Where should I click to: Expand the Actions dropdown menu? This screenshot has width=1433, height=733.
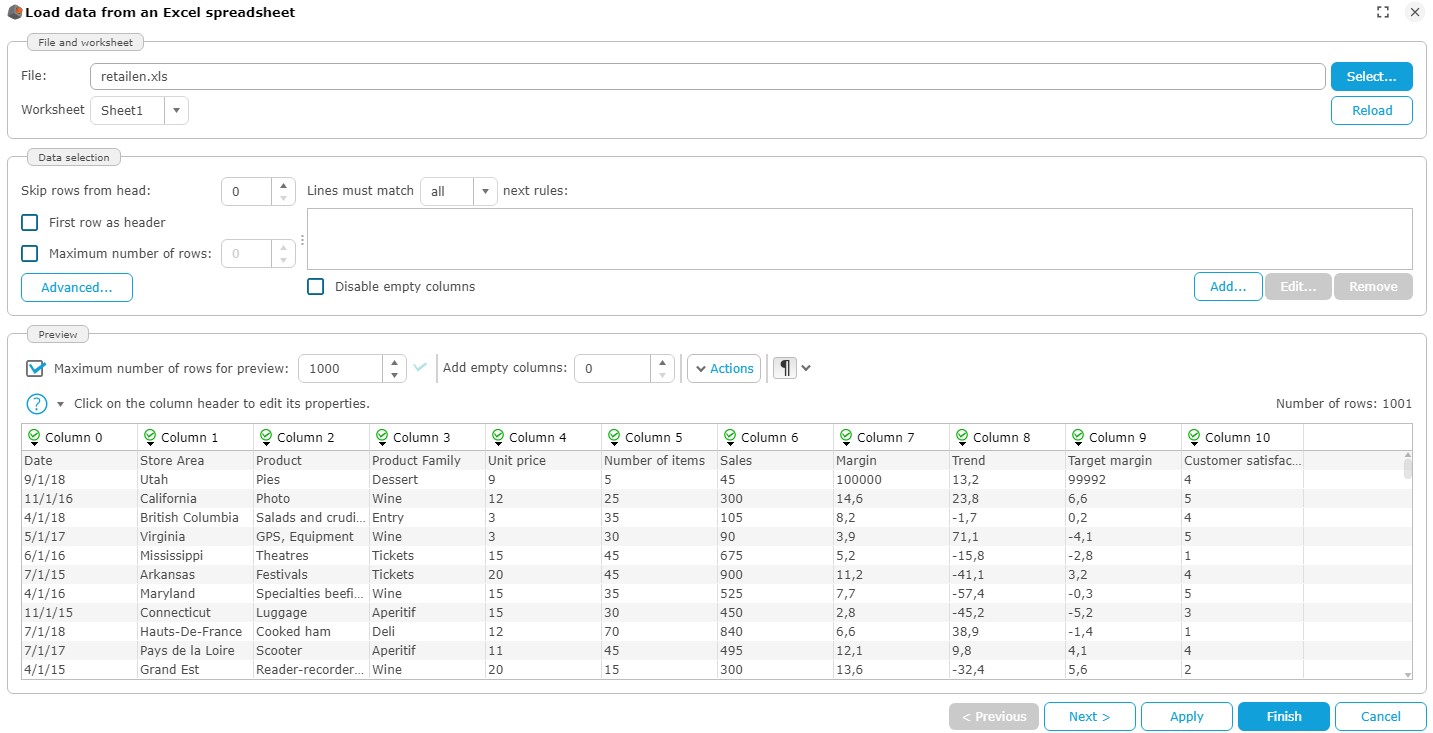tap(723, 369)
